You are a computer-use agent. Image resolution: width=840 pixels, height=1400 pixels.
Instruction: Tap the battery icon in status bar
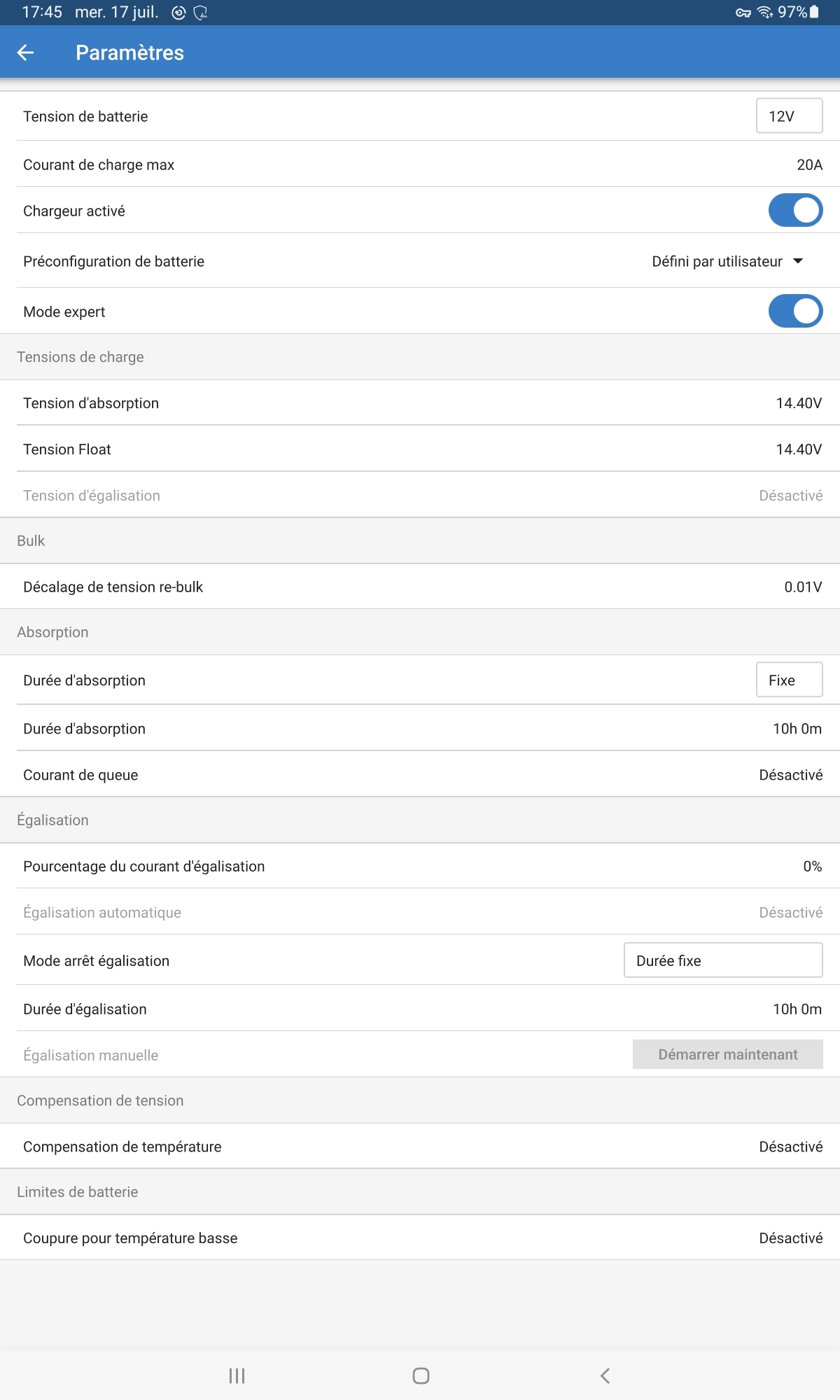[x=814, y=12]
